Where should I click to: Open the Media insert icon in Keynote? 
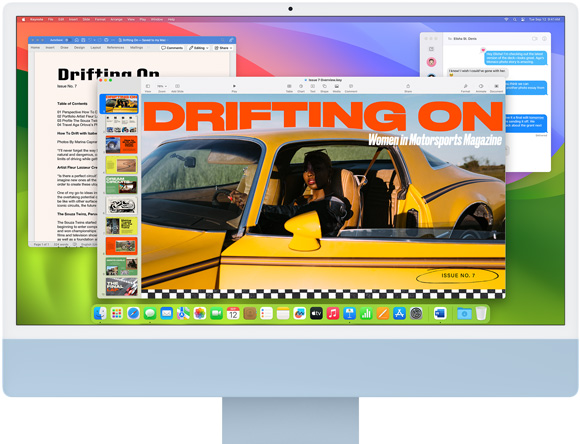click(337, 88)
